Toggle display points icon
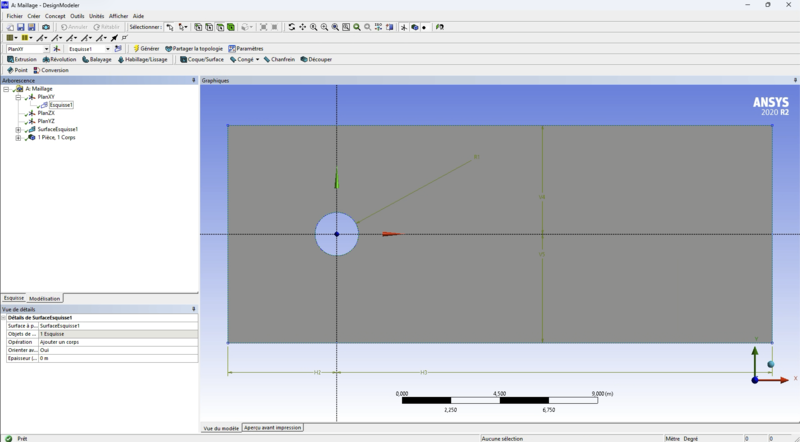 pyautogui.click(x=424, y=27)
